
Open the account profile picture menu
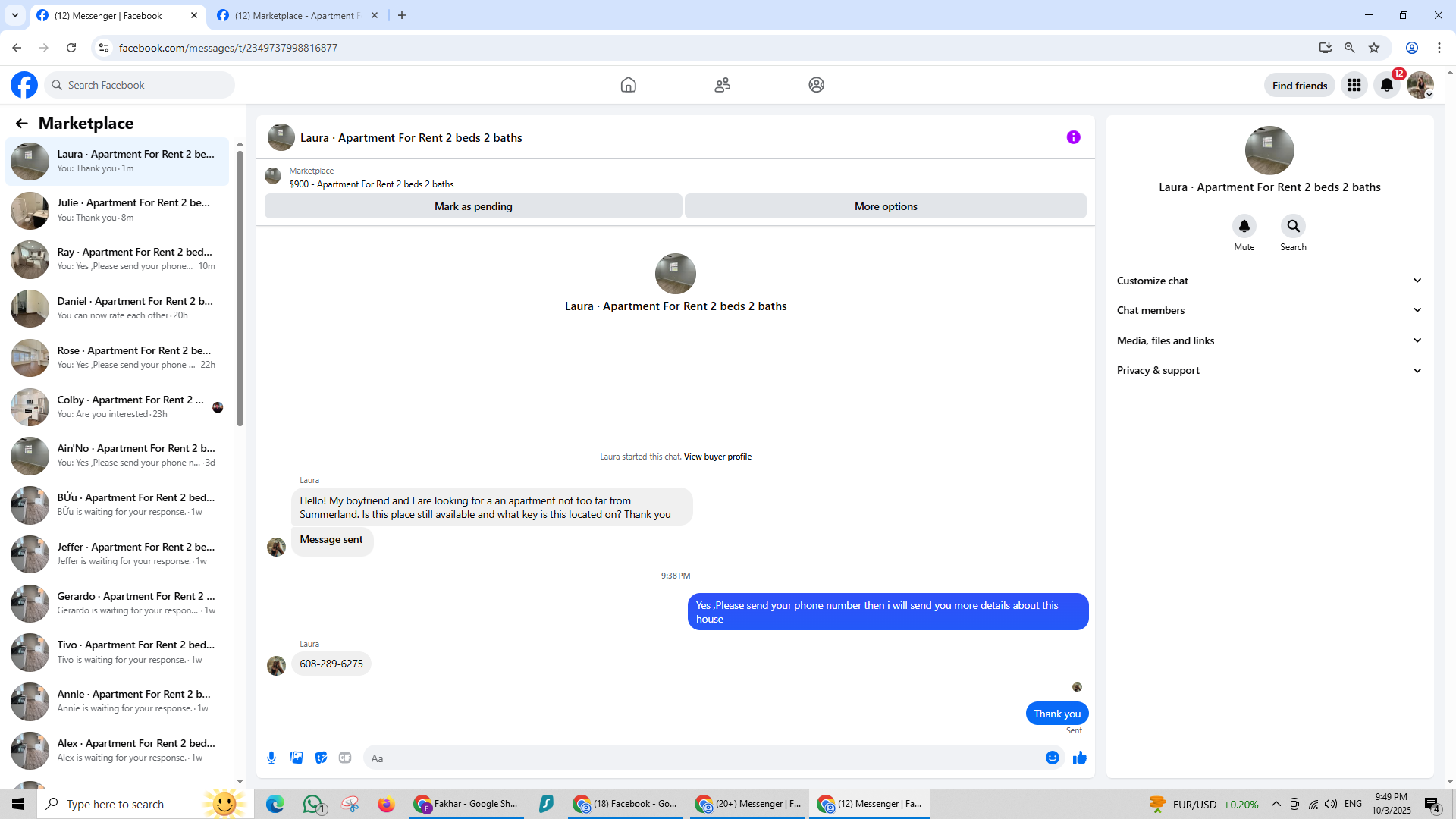(1420, 85)
